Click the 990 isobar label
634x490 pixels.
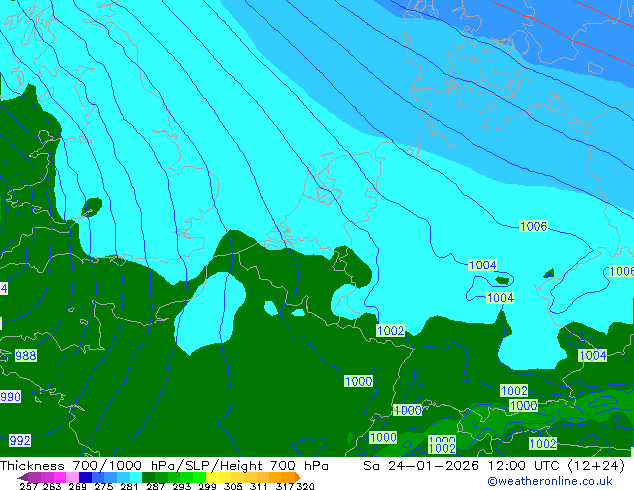(11, 397)
